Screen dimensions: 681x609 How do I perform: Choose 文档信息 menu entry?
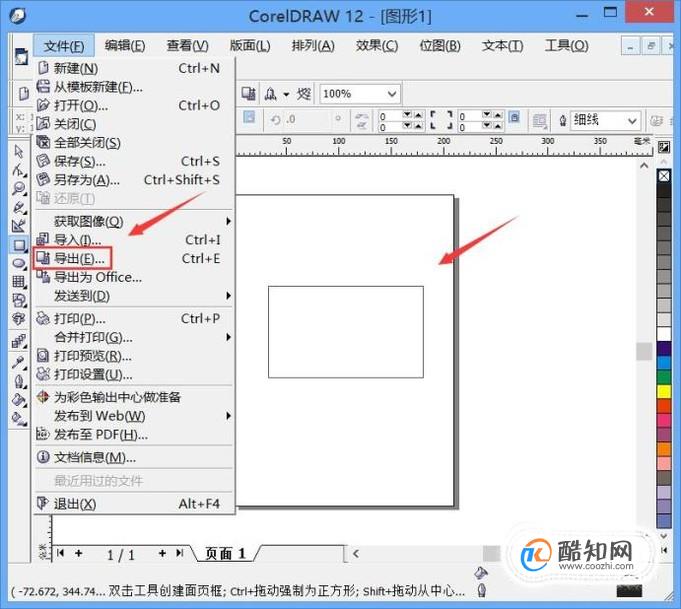point(134,457)
